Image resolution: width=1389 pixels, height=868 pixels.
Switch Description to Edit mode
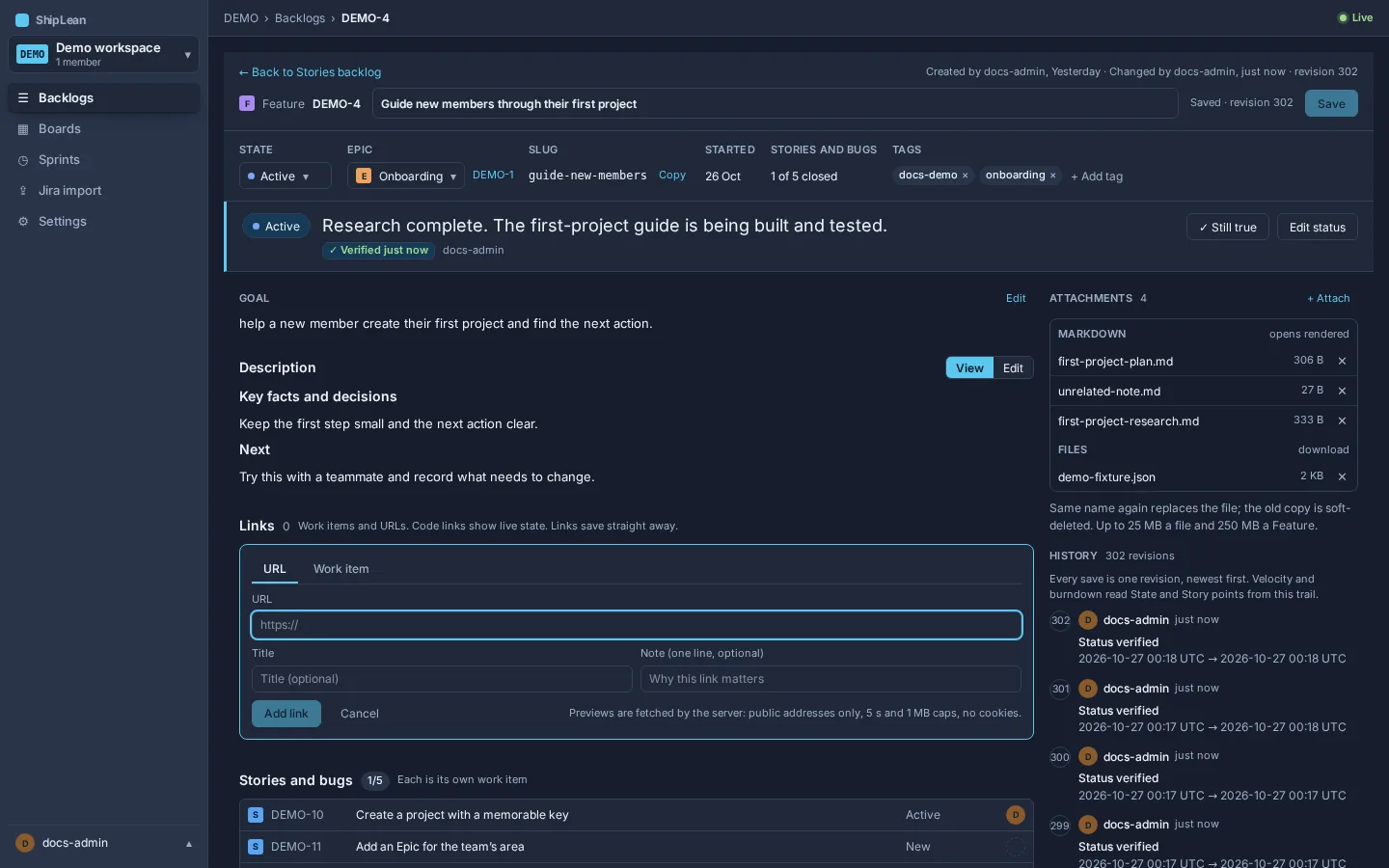click(x=1013, y=367)
